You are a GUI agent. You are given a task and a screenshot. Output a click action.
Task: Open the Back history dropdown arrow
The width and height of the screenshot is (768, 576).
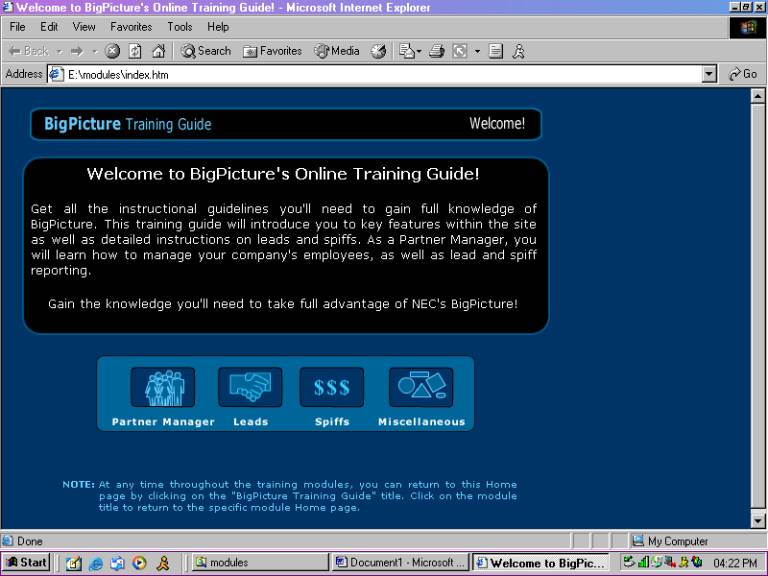click(59, 51)
